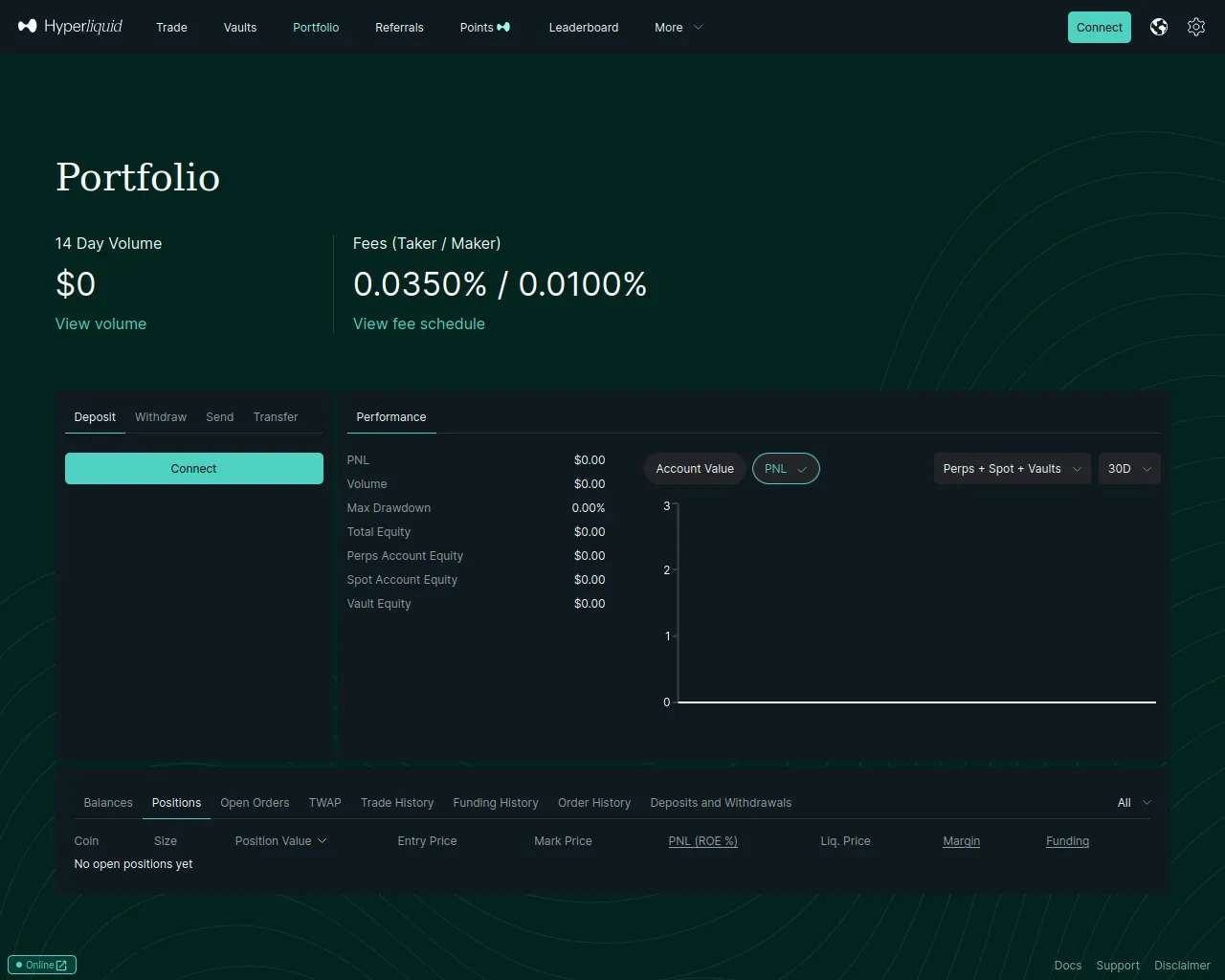Click the Margin column header
Image resolution: width=1225 pixels, height=980 pixels.
click(962, 841)
